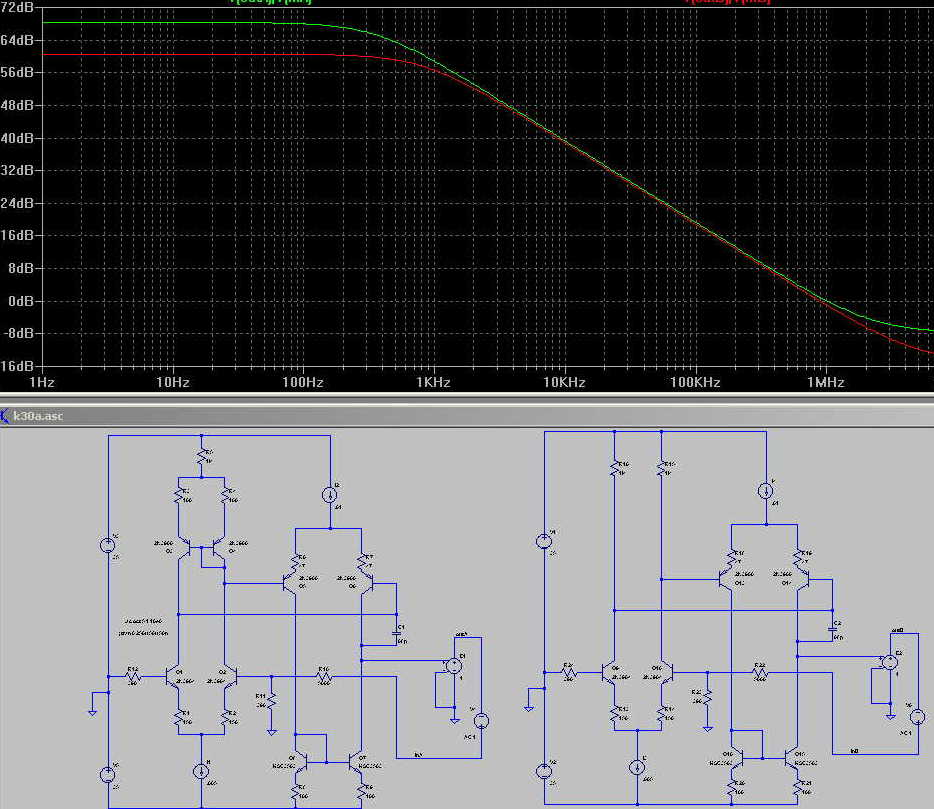Screen dimensions: 934x809
Task: Select emitter resistor R1 below Q1
Action: click(x=180, y=718)
